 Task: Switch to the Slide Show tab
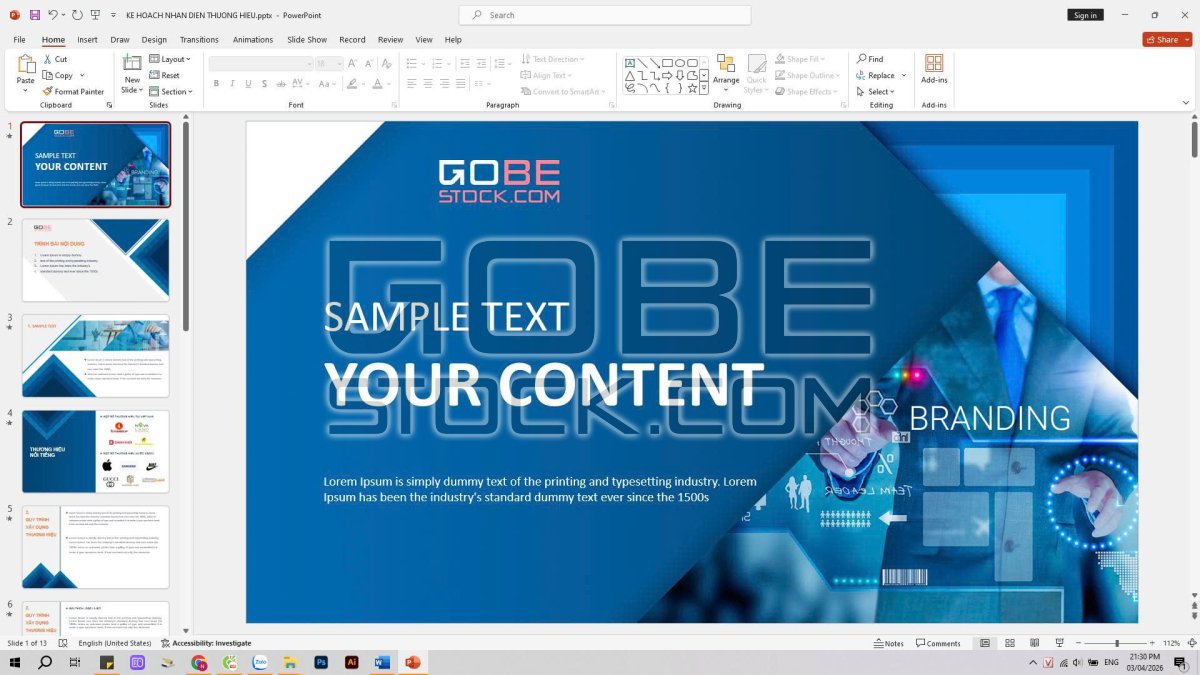[x=307, y=39]
